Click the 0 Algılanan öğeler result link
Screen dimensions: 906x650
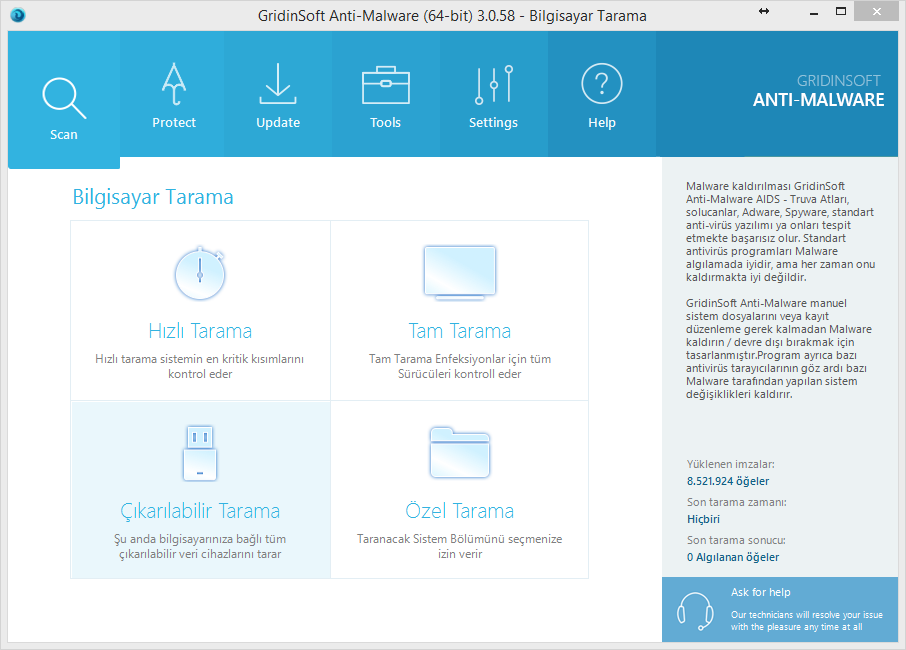[x=733, y=557]
